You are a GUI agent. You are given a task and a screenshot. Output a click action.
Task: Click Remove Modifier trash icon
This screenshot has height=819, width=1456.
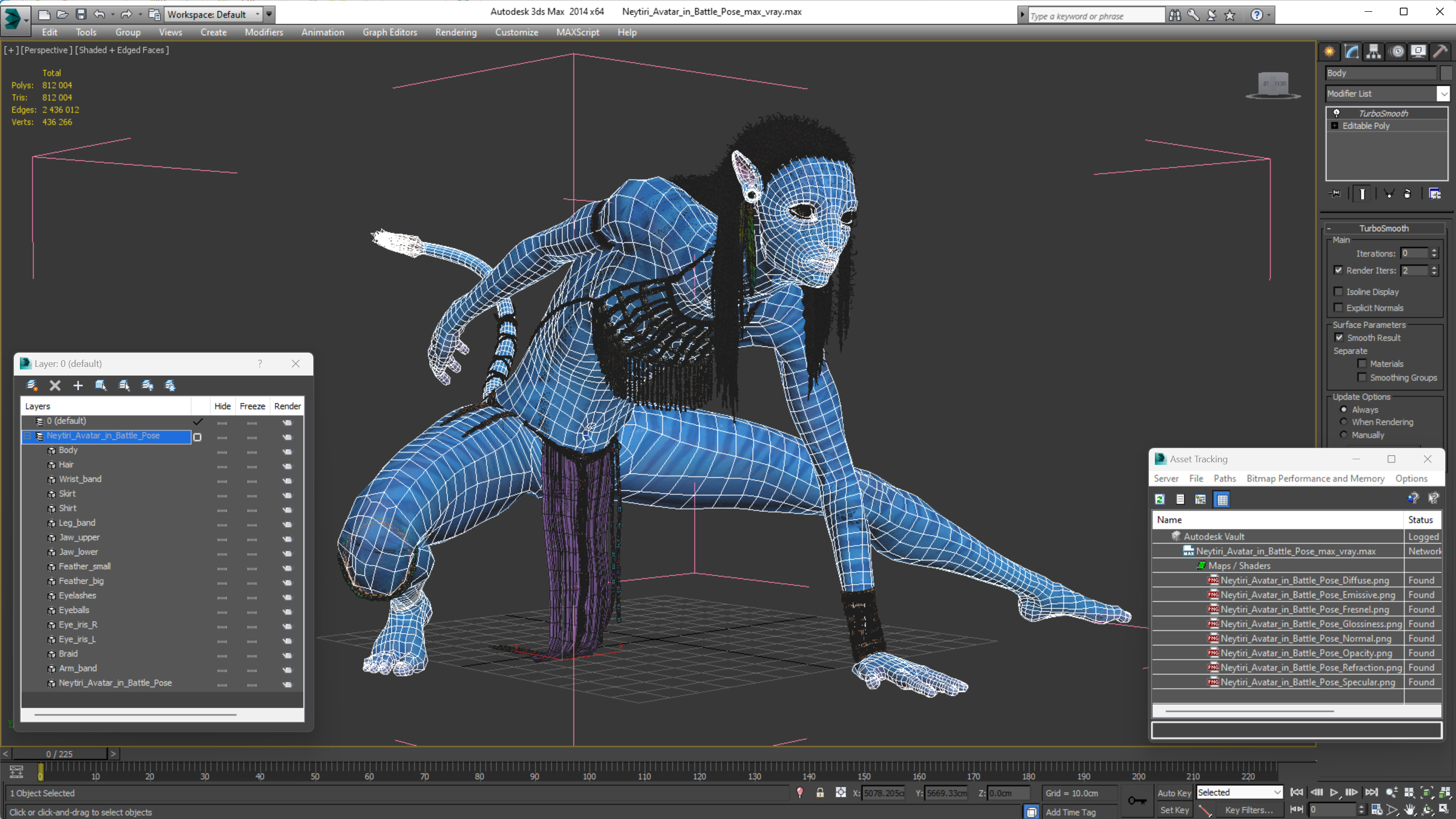(x=1408, y=194)
